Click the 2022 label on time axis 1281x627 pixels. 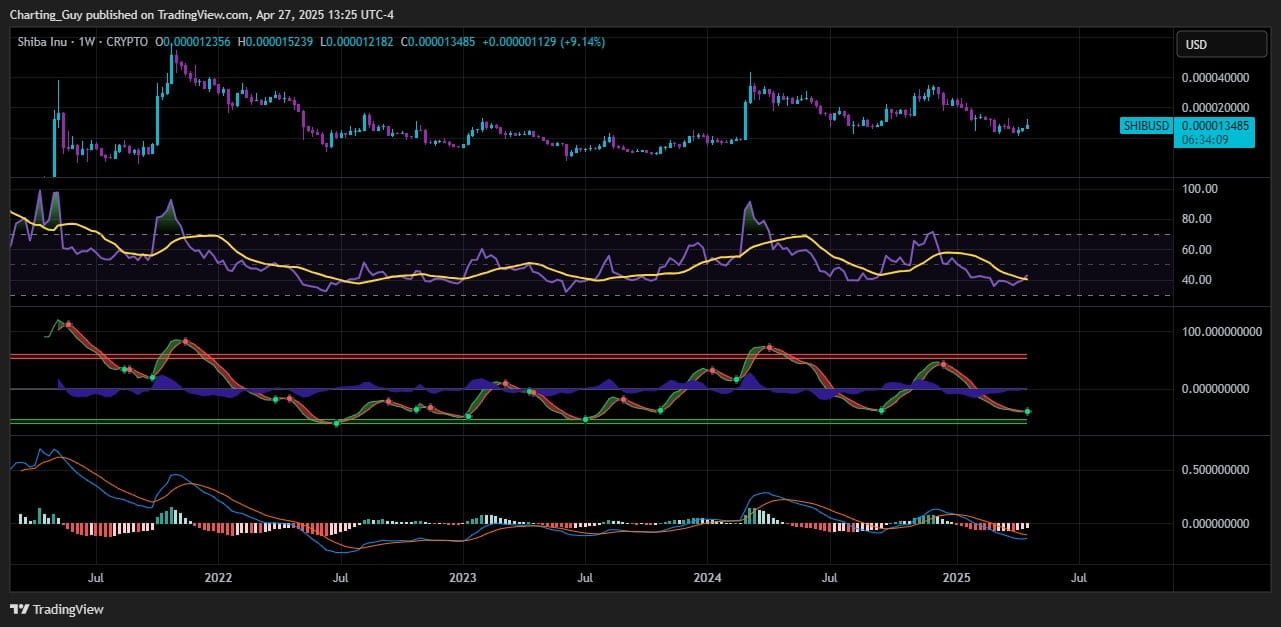pos(217,578)
